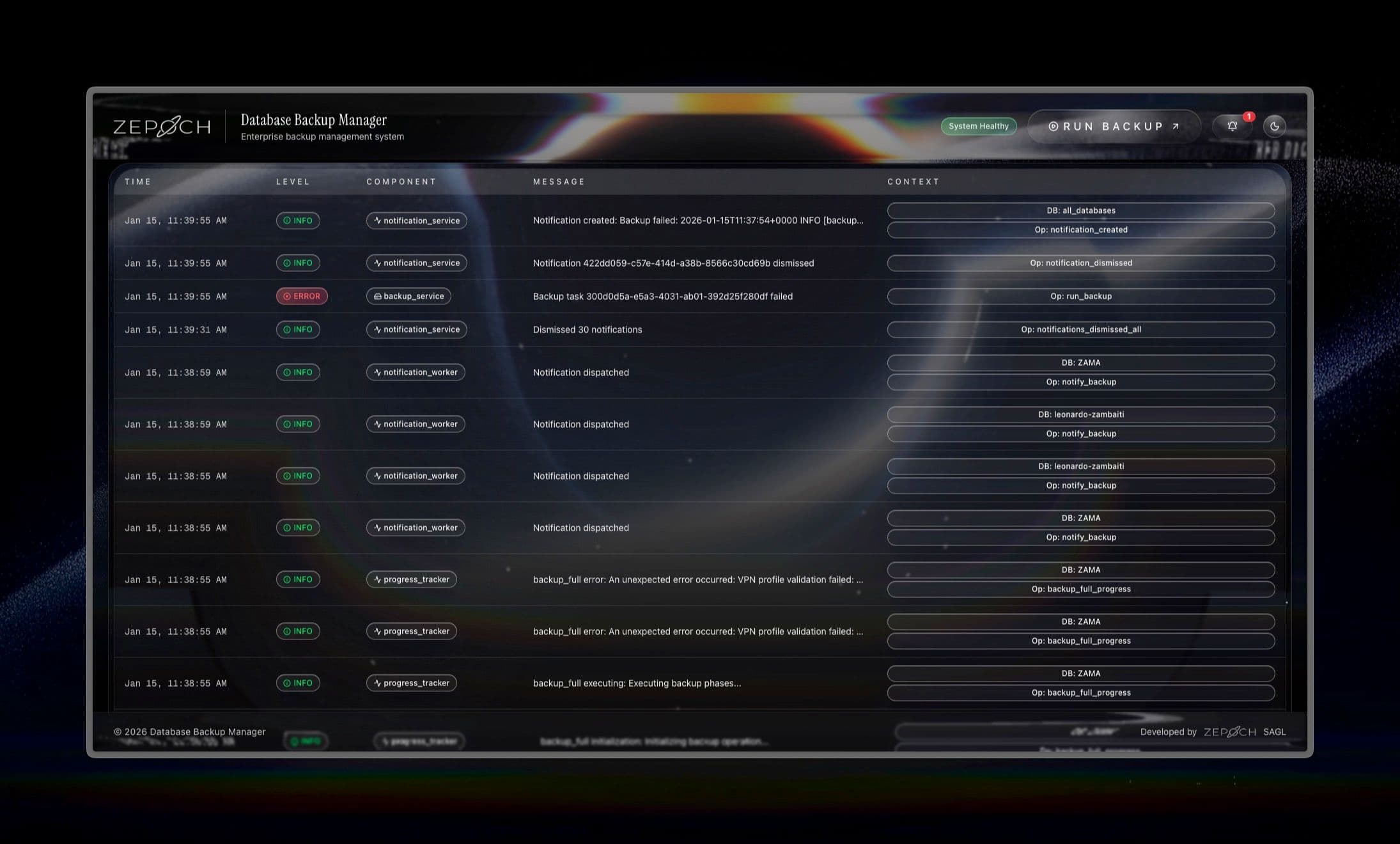Click the INFO badge in top row
Viewport: 1400px width, 844px height.
298,221
